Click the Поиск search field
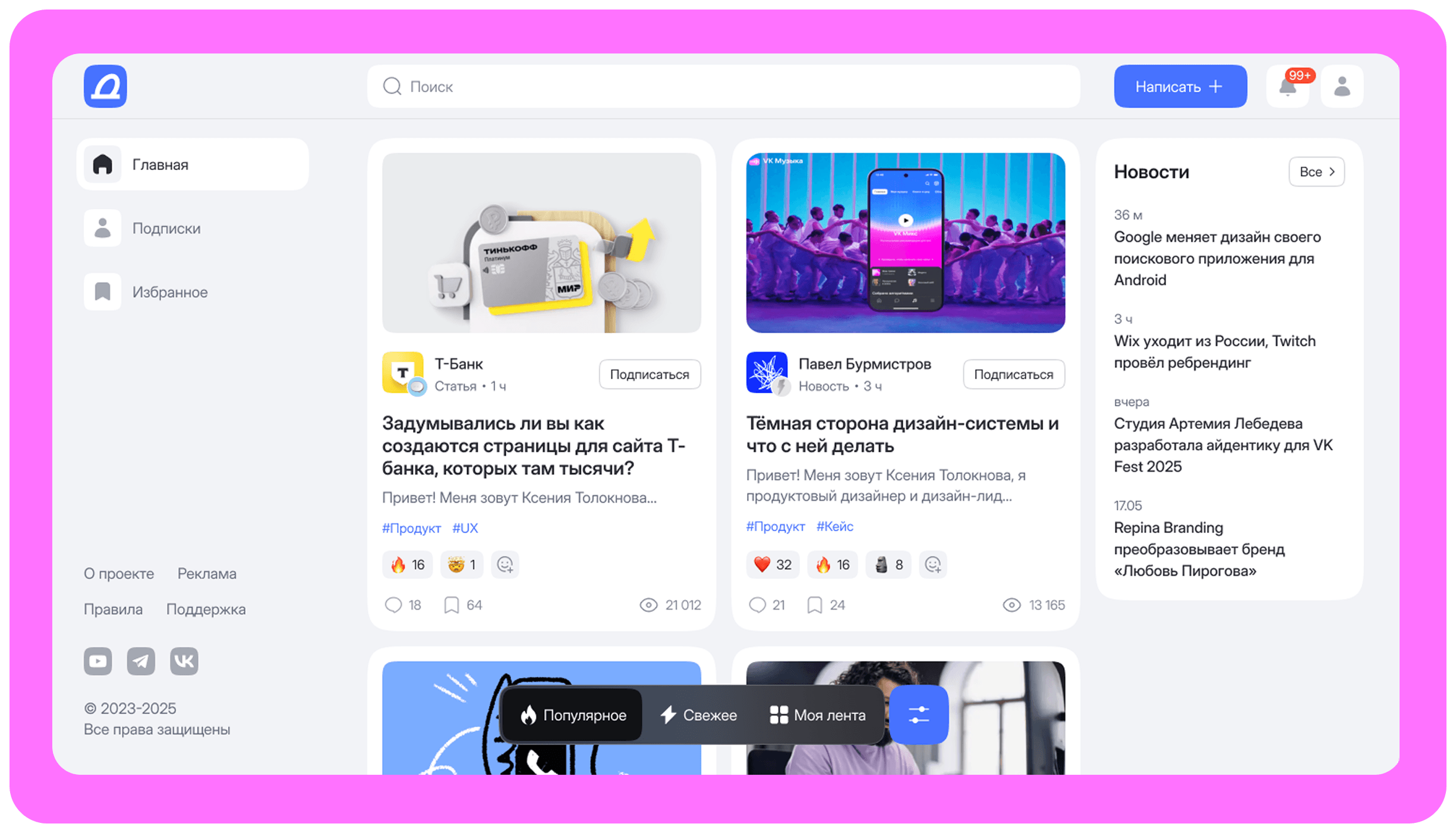 [723, 87]
